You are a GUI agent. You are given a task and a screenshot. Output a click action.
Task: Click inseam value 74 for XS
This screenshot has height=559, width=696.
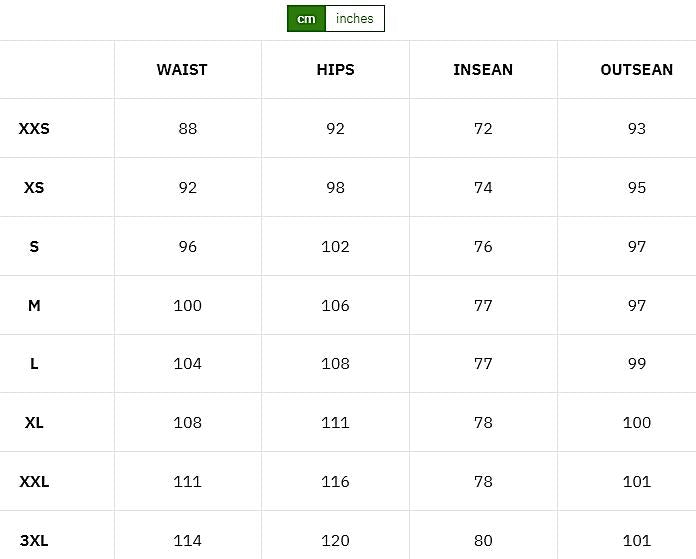click(x=483, y=188)
